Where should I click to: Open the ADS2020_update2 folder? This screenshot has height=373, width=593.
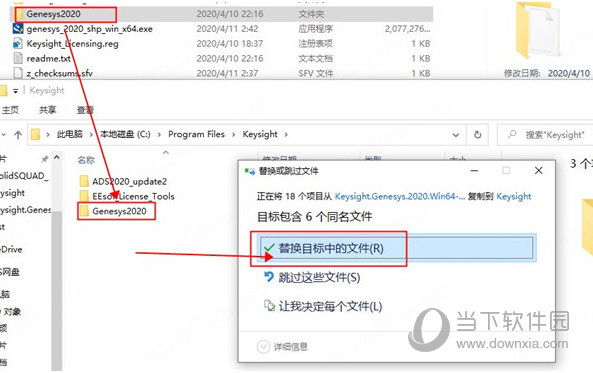129,182
